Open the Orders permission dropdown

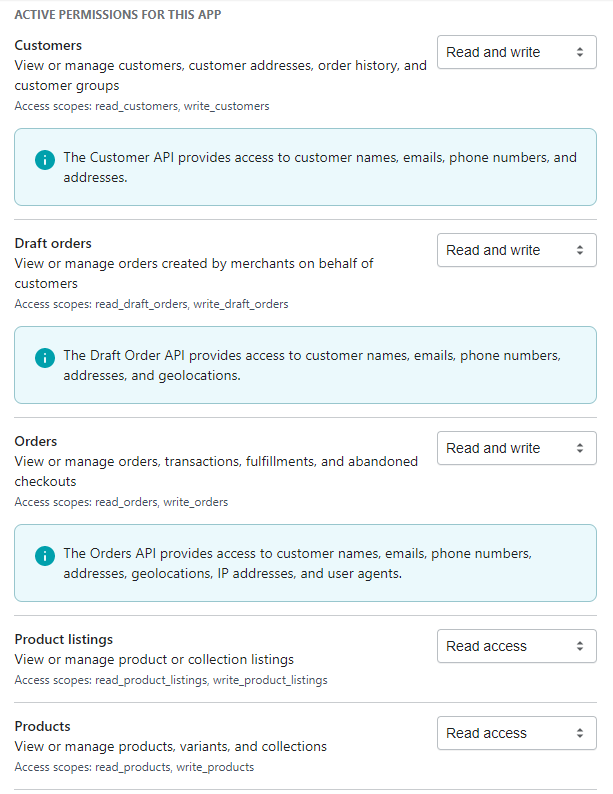[517, 448]
